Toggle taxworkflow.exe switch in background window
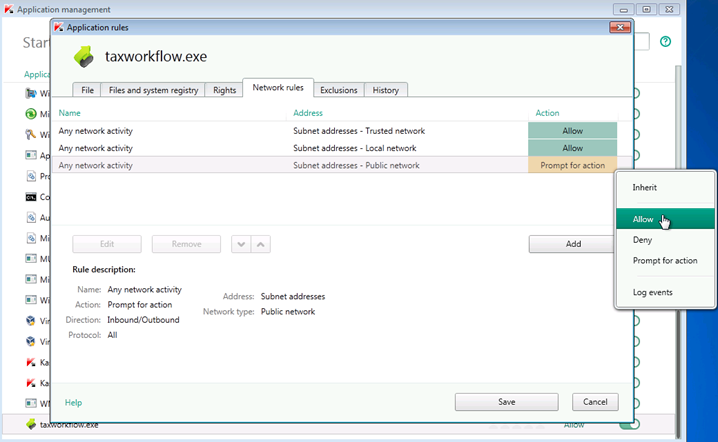The image size is (718, 442). click(x=630, y=425)
